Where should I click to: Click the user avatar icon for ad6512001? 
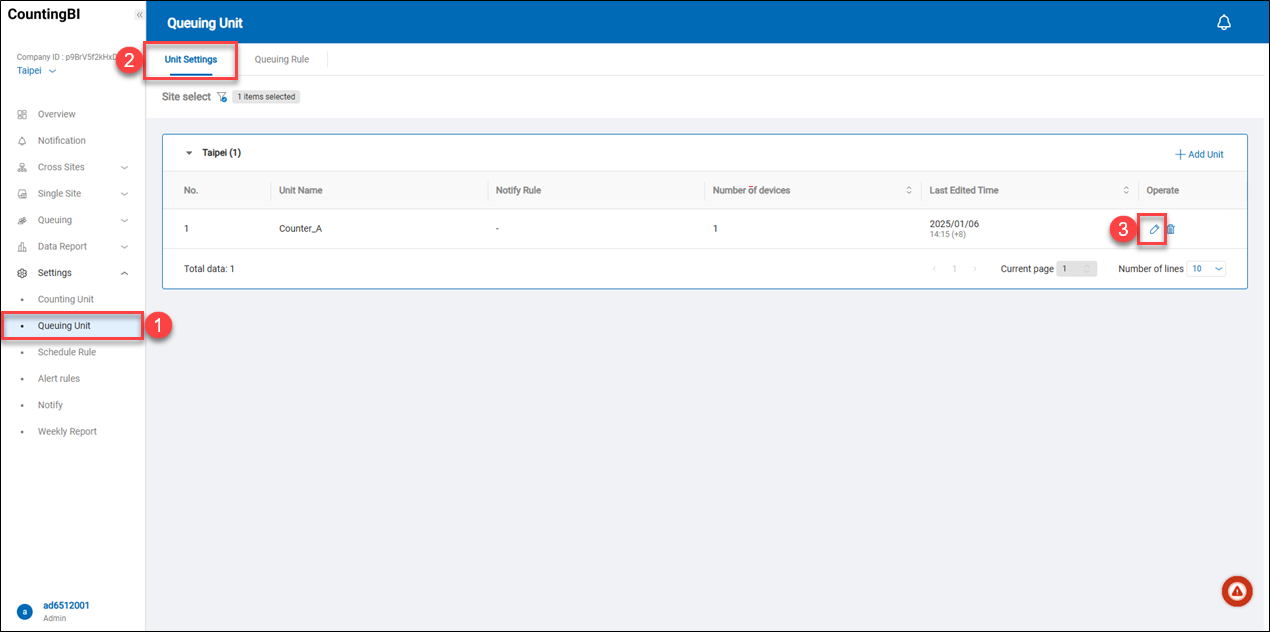[x=24, y=611]
